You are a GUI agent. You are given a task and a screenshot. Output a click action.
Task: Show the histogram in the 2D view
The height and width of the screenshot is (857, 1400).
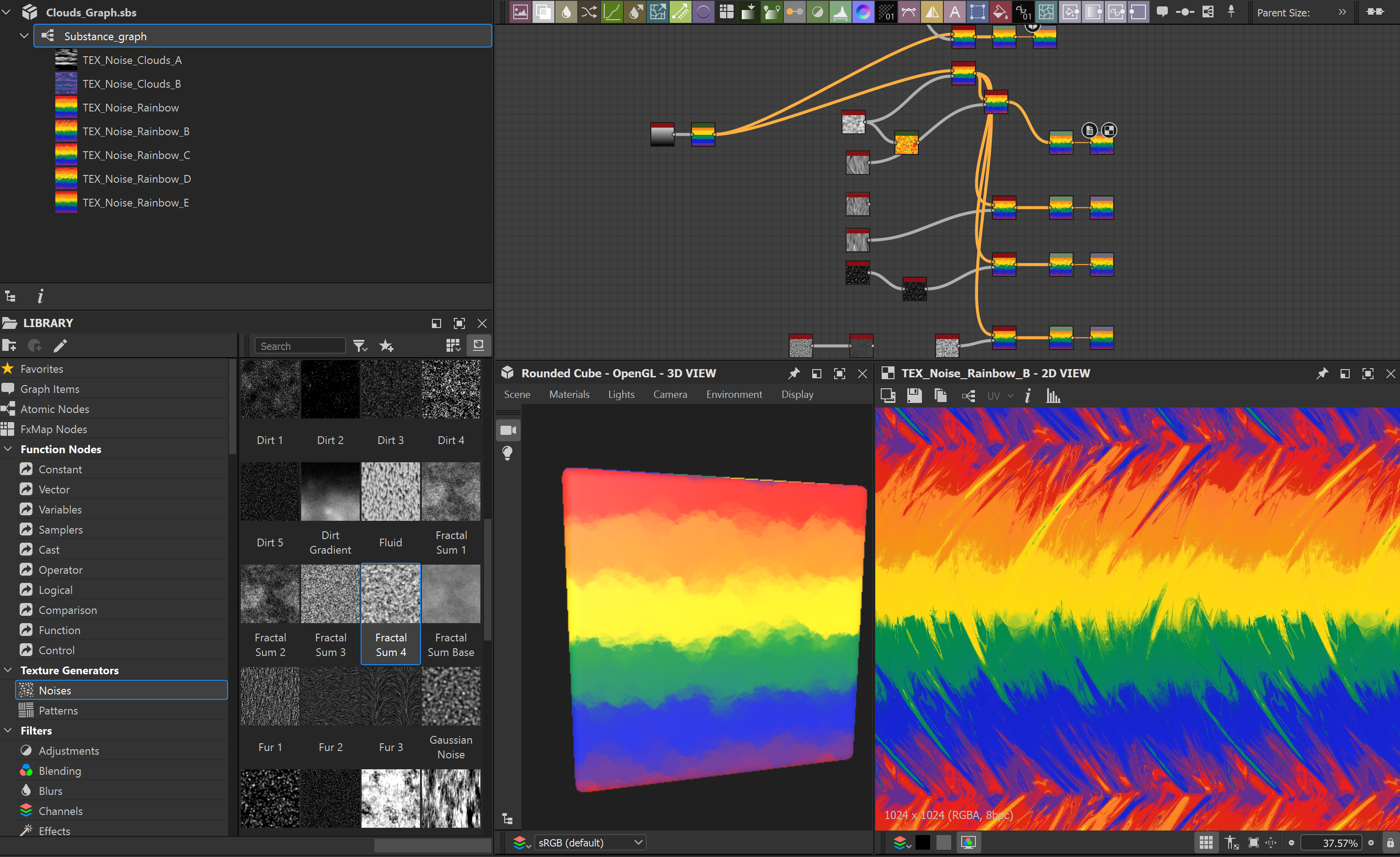click(1053, 396)
